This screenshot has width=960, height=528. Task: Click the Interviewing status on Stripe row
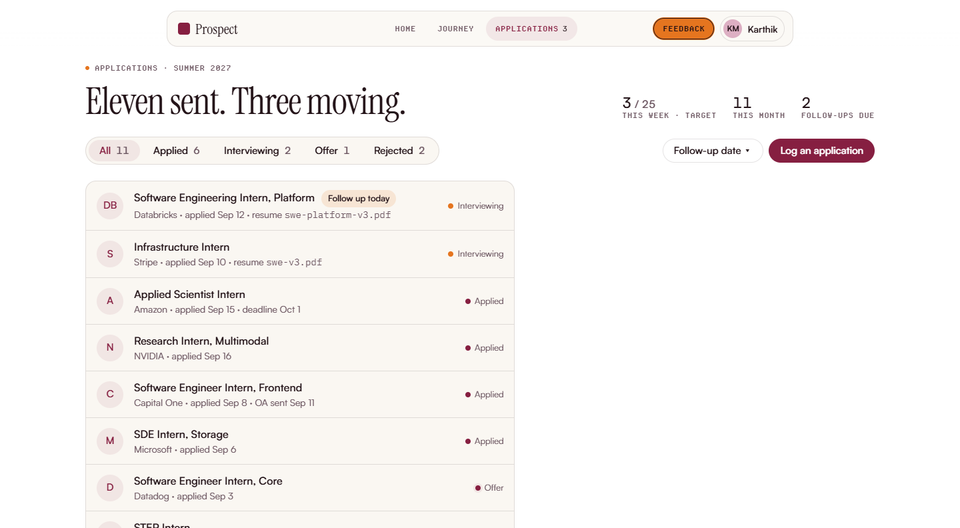(476, 254)
